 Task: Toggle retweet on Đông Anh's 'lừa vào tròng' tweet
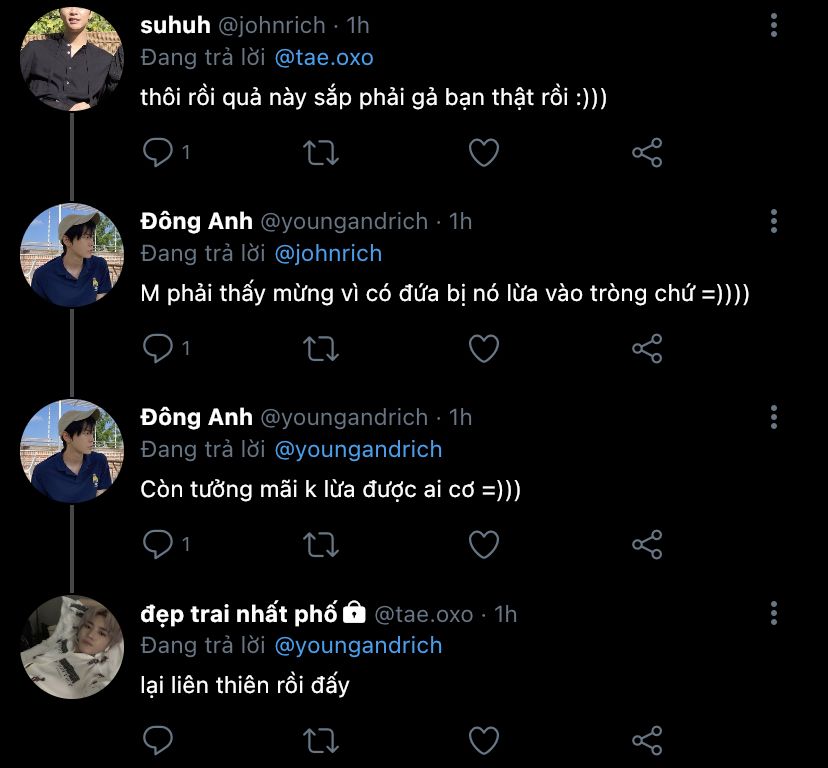click(x=320, y=348)
